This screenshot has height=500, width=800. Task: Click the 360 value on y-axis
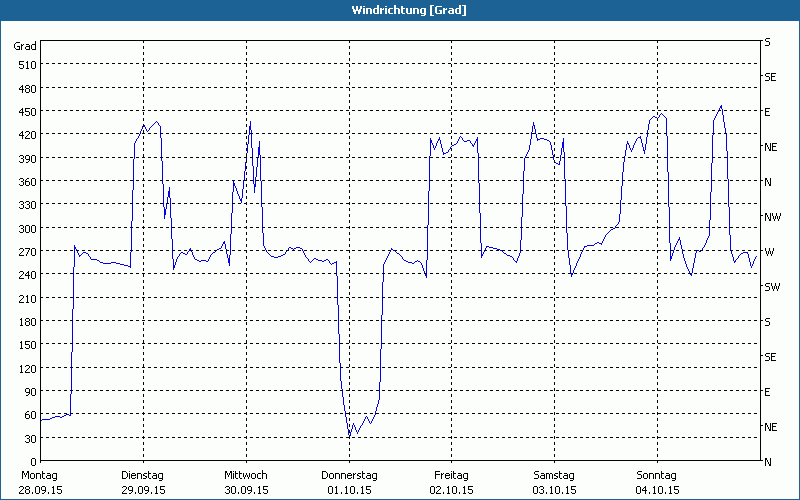27,182
